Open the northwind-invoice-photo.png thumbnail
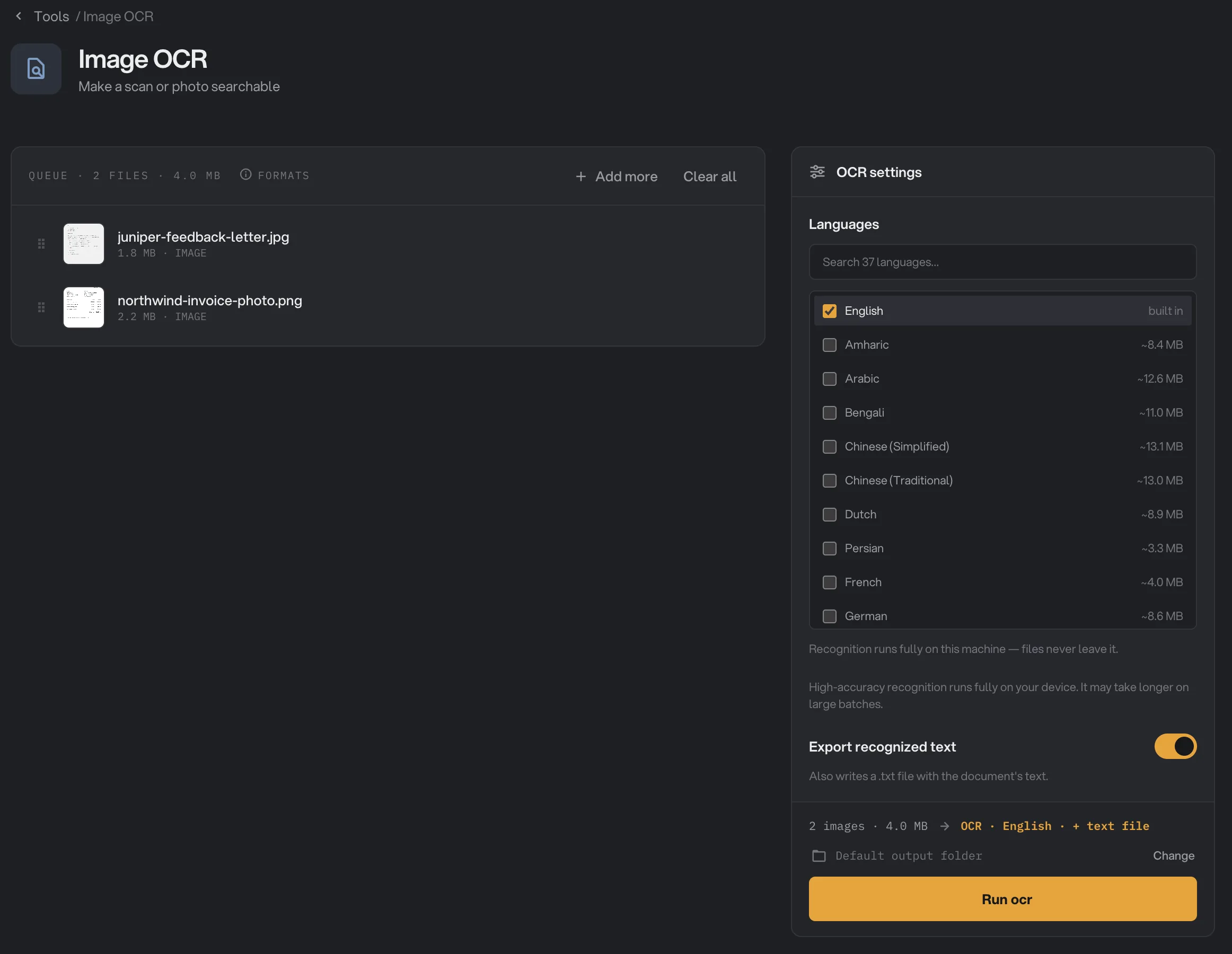 pyautogui.click(x=83, y=307)
